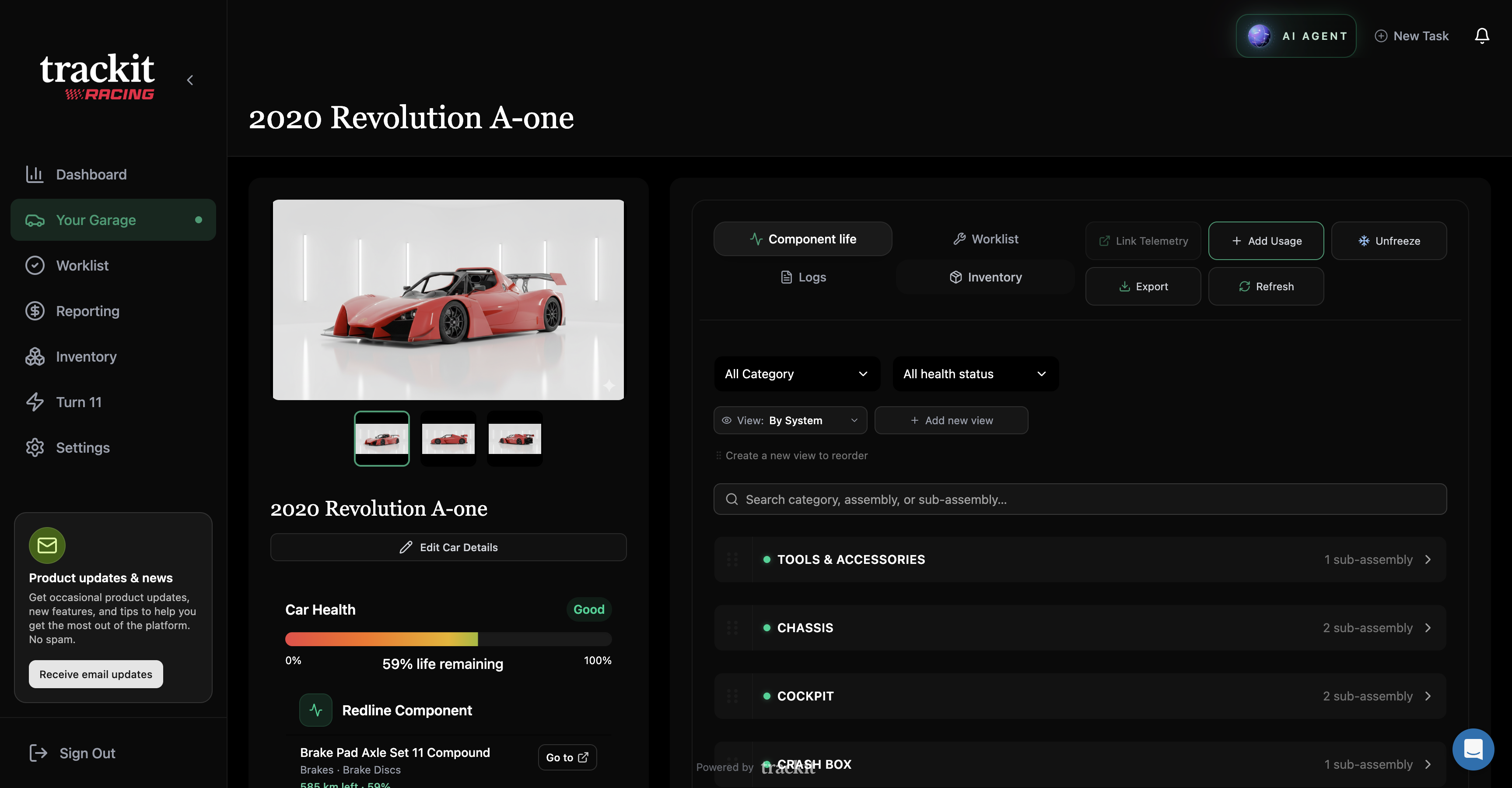Click the Turn 11 lightning icon
This screenshot has width=1512, height=788.
(35, 402)
